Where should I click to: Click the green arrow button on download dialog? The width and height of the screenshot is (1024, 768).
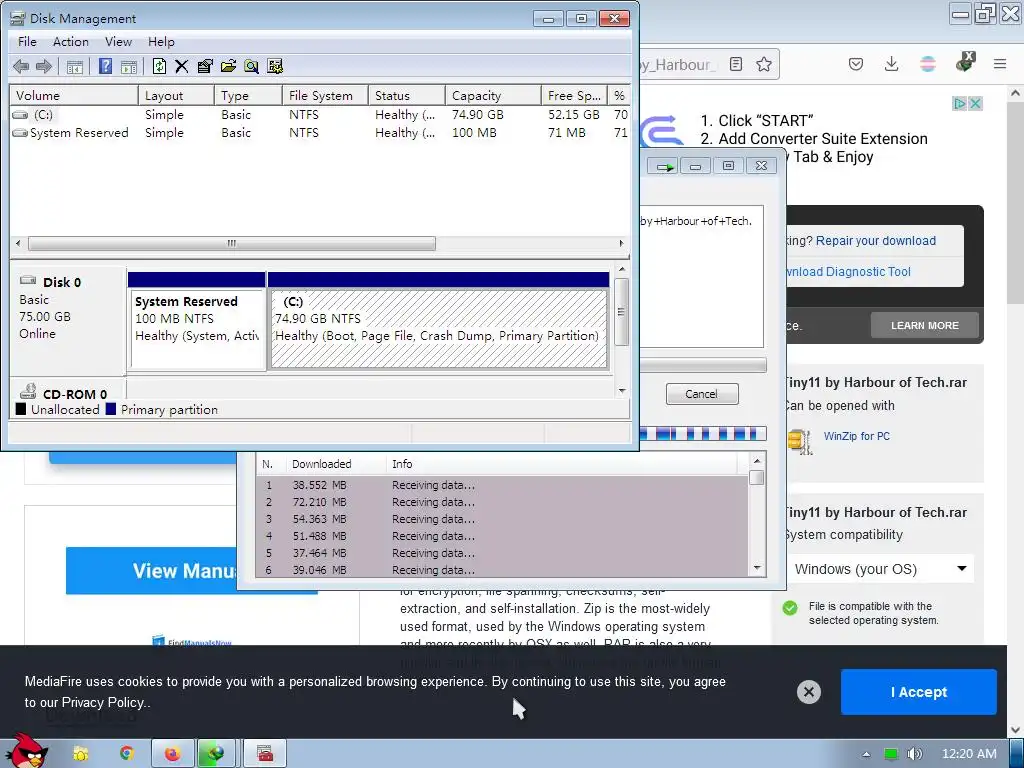[x=664, y=167]
